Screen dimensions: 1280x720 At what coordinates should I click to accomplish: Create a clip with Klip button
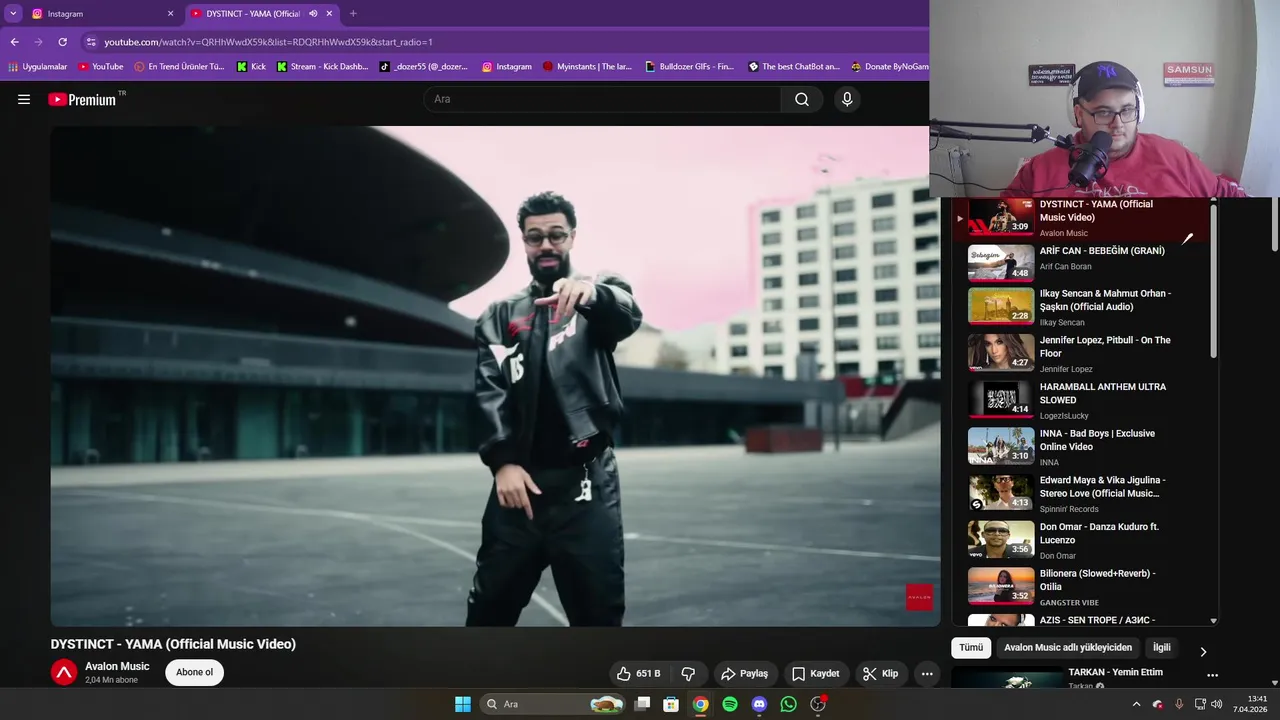point(880,674)
